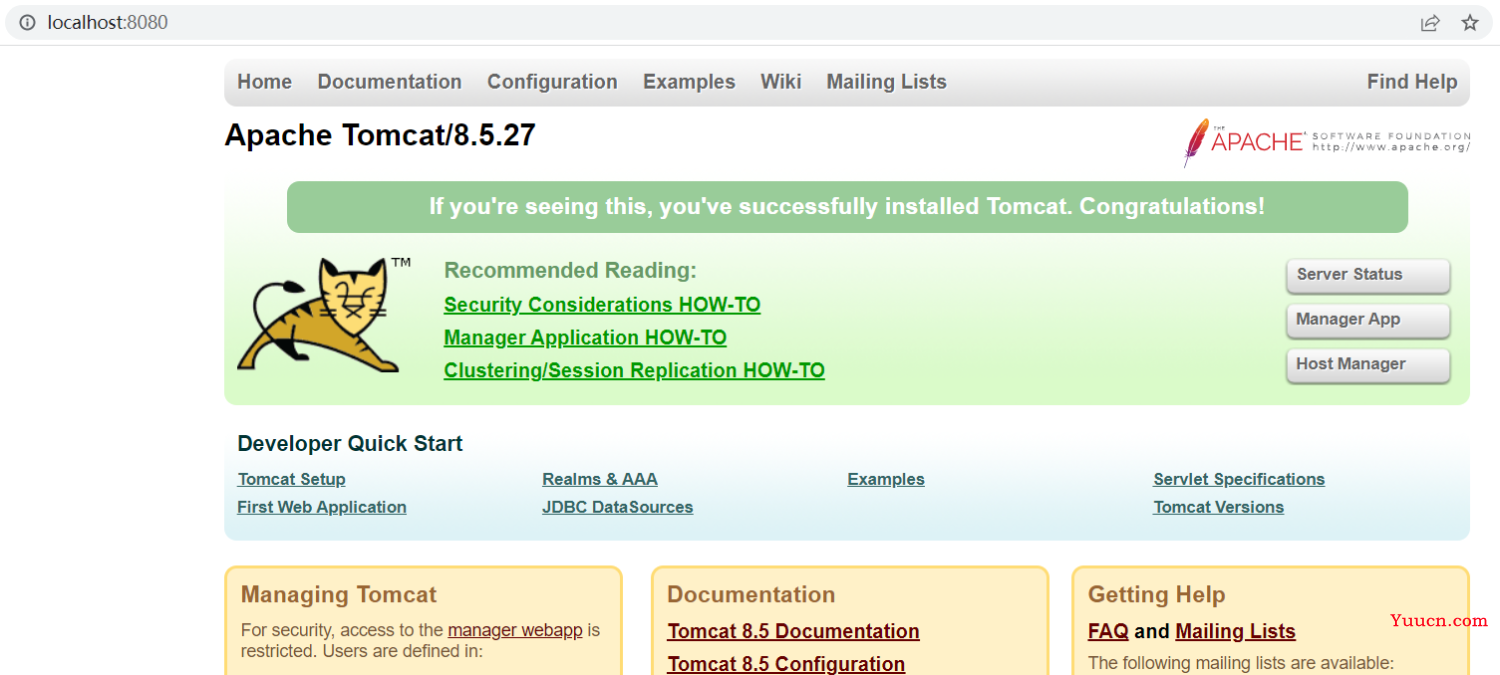1500x675 pixels.
Task: Open the Examples nav item in top bar
Action: [689, 82]
